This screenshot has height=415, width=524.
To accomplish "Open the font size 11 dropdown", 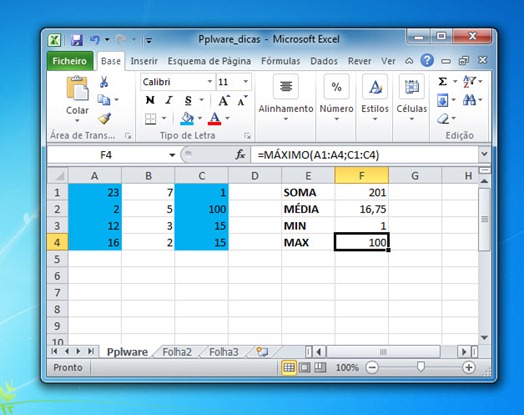I will point(246,82).
